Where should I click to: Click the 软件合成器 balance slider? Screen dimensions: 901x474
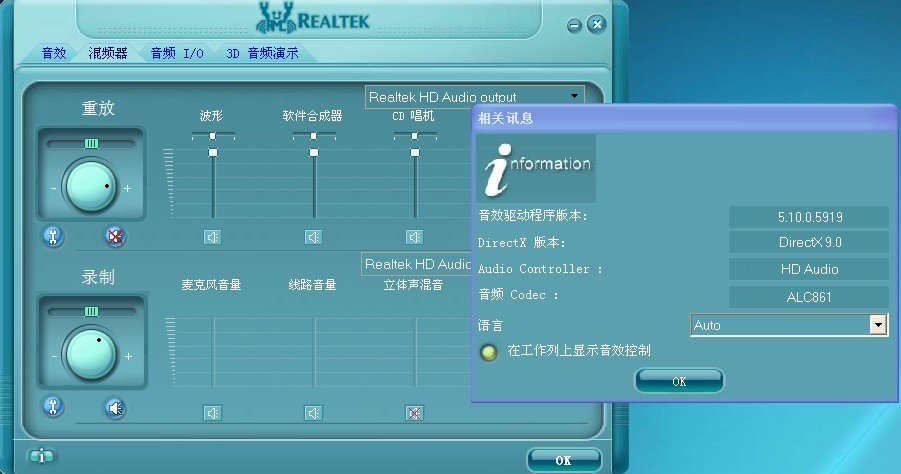tap(314, 136)
